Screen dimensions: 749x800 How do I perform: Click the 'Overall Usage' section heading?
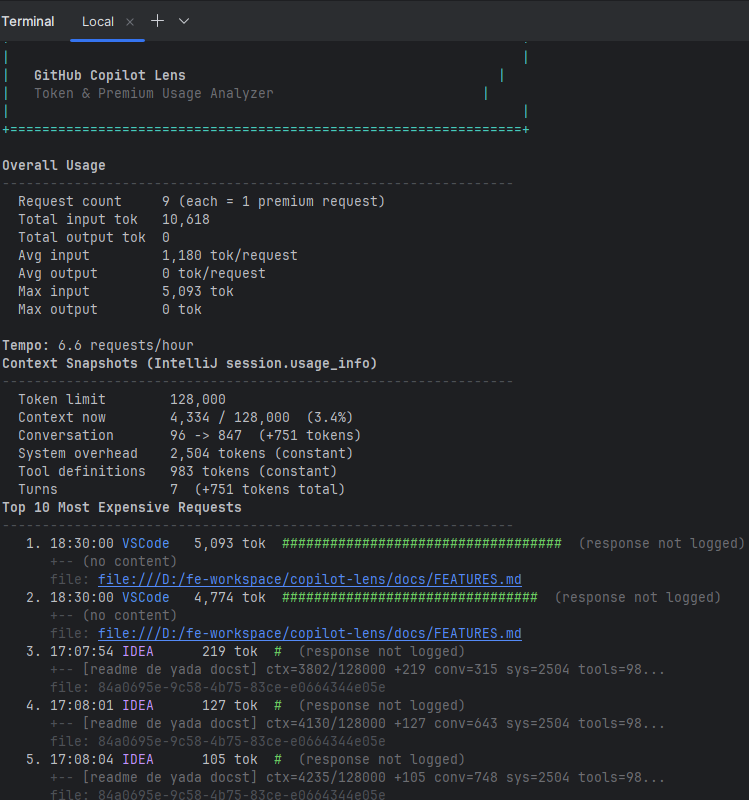click(x=54, y=166)
